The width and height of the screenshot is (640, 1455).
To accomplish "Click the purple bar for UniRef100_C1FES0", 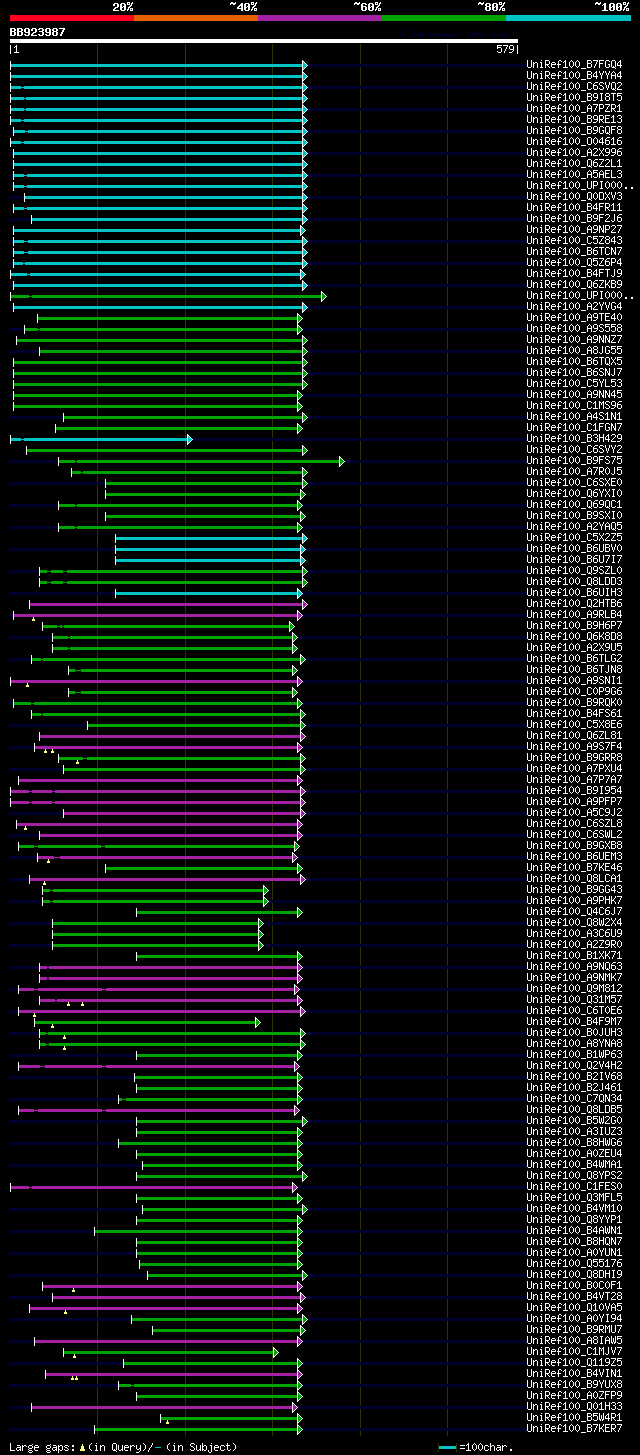I will point(154,1187).
